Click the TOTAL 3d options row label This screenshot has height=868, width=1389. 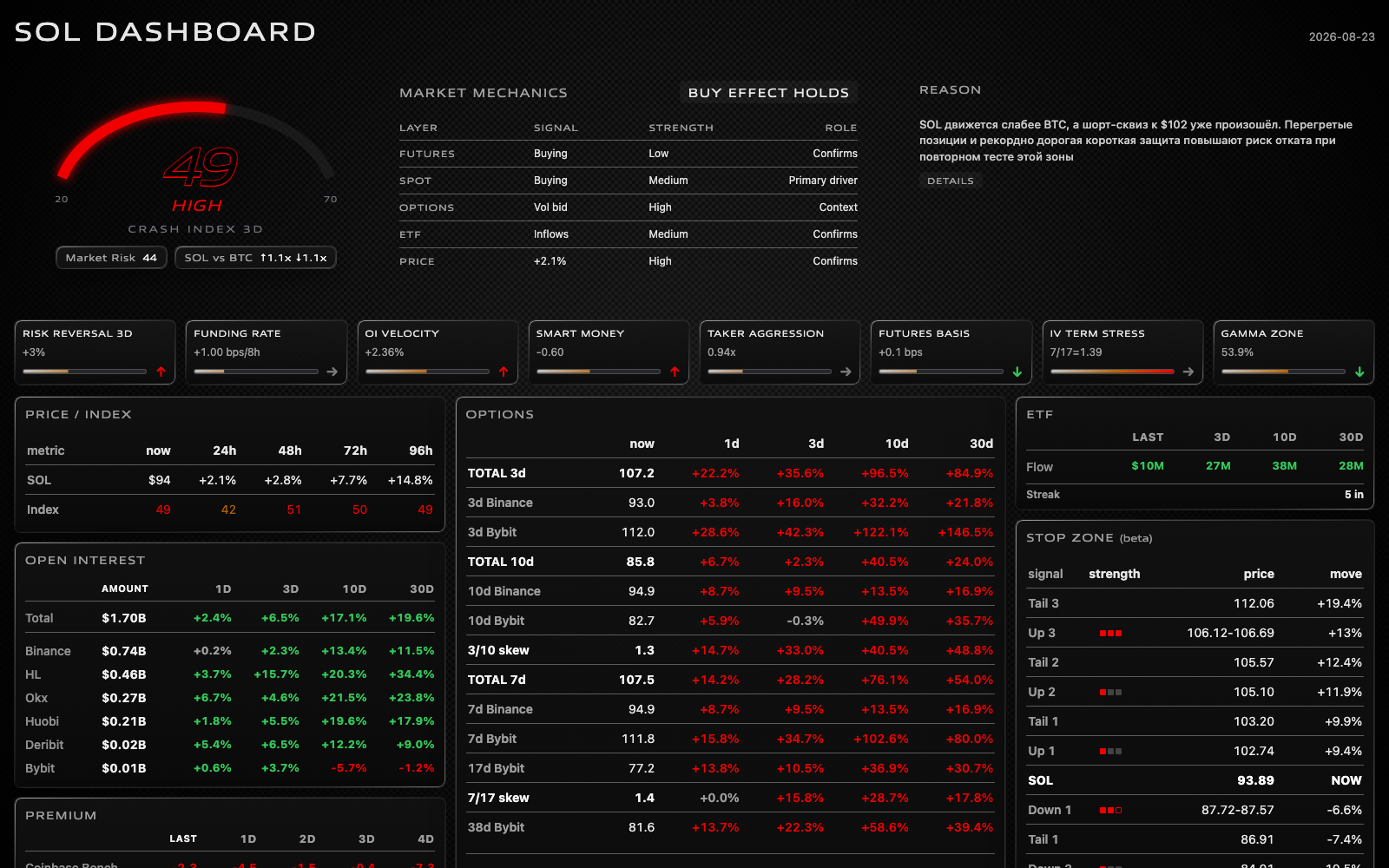pyautogui.click(x=497, y=473)
